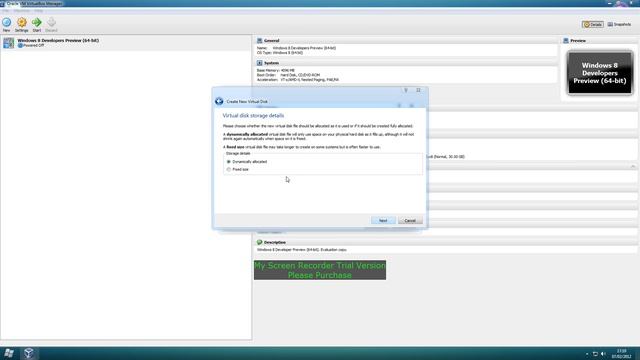Select Fixed size radio option

(229, 169)
